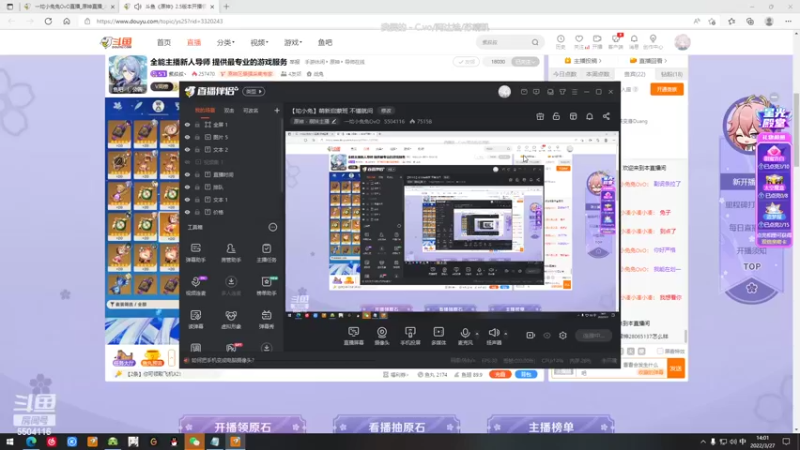This screenshot has height=450, width=800.
Task: Click the microphone icon in companion app
Action: 465,333
